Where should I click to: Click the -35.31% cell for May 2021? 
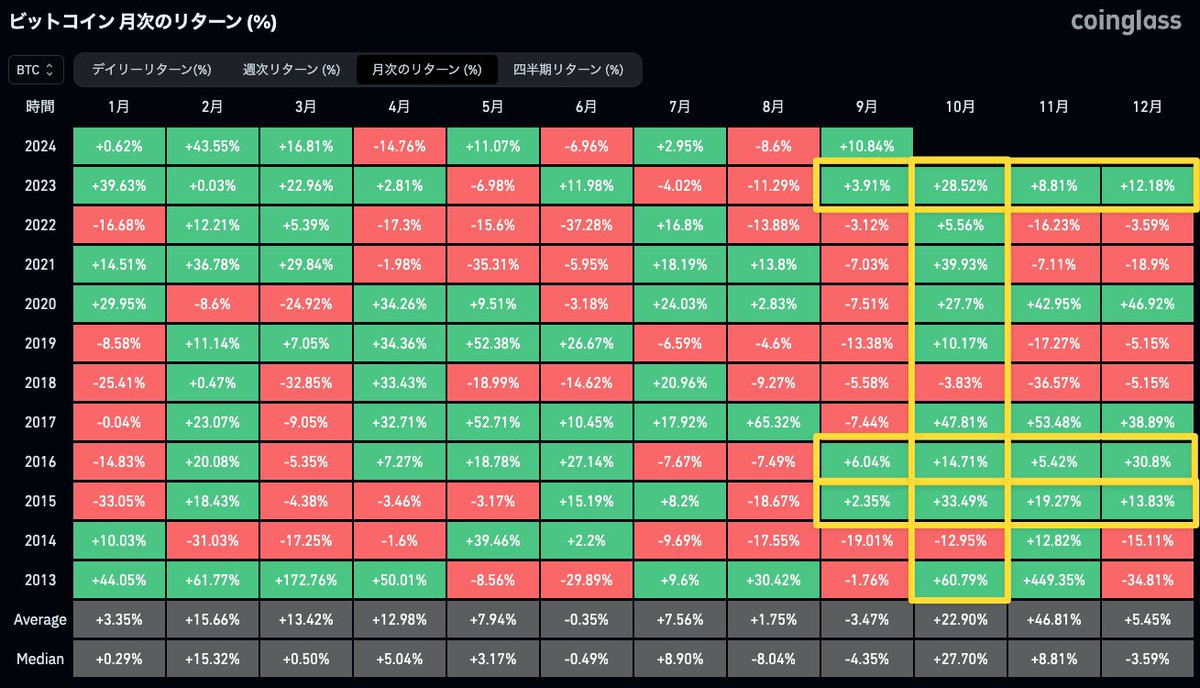pyautogui.click(x=493, y=264)
